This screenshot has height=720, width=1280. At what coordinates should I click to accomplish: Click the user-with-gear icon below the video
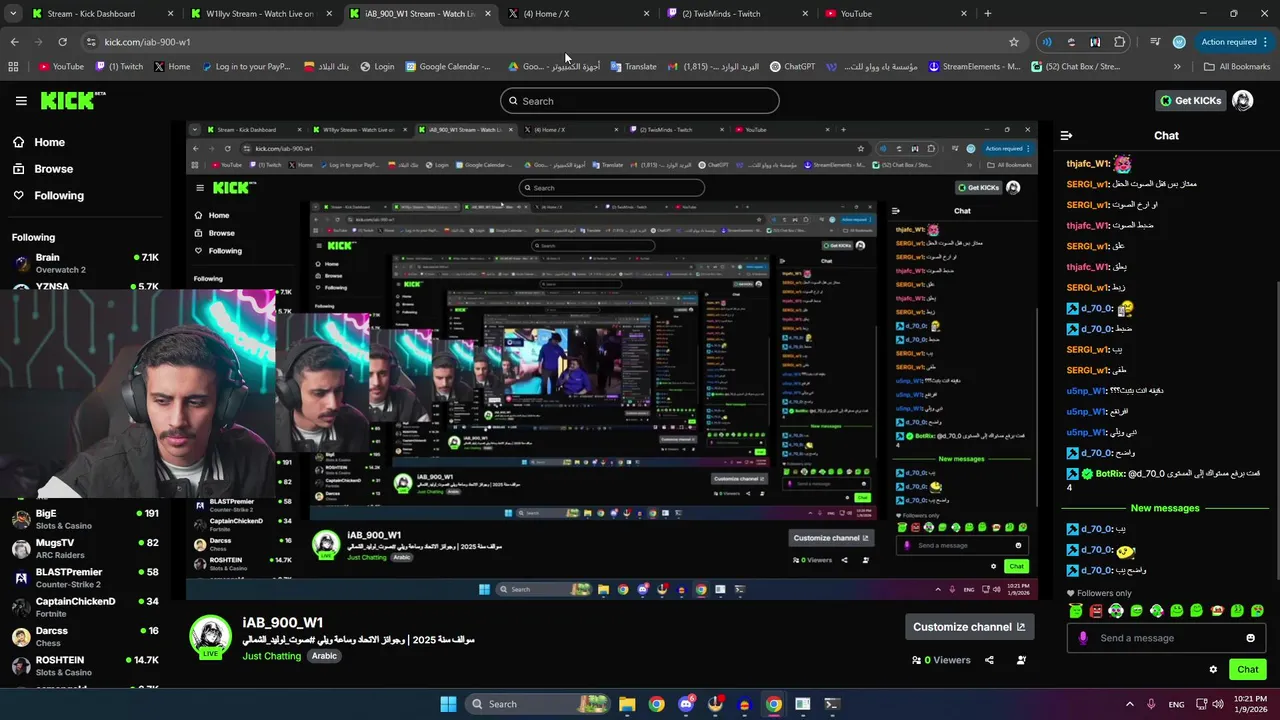(1021, 660)
